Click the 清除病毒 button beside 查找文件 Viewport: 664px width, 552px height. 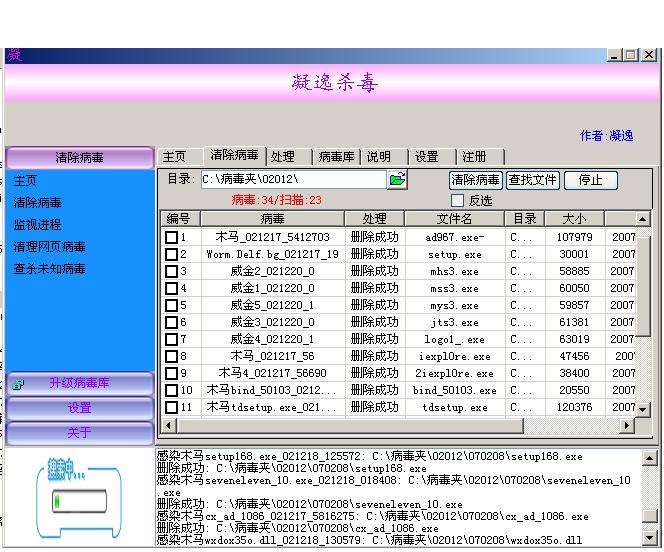(476, 180)
